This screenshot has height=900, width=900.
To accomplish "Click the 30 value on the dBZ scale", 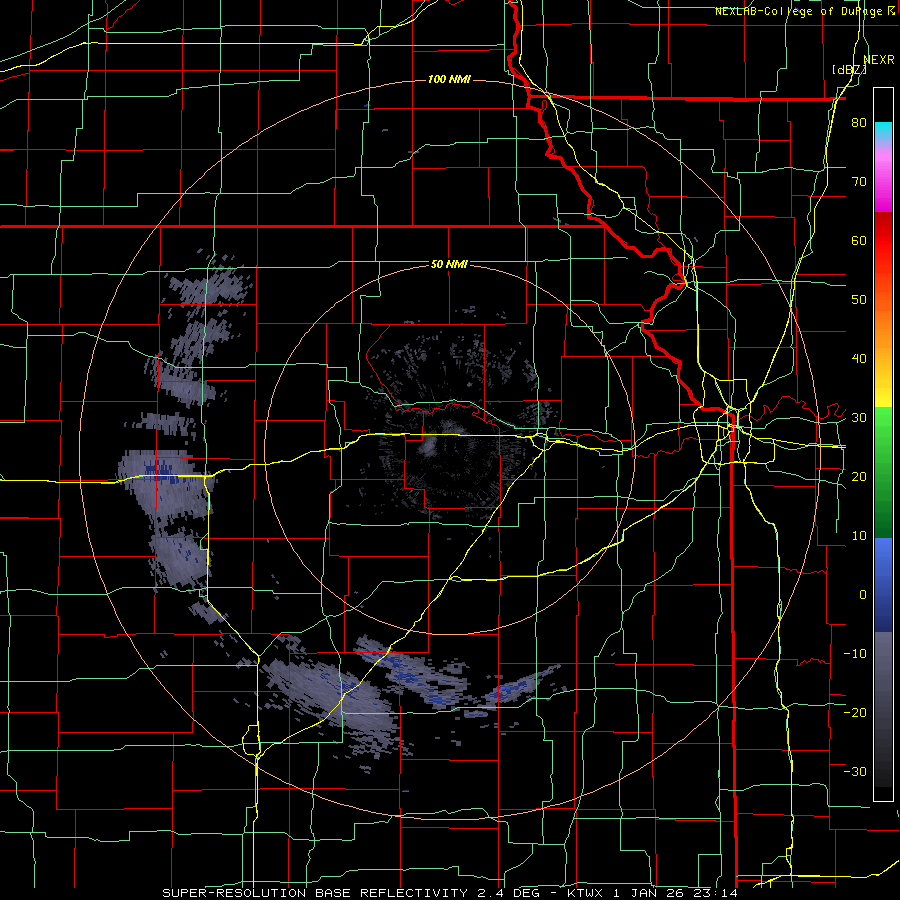I will [x=859, y=417].
